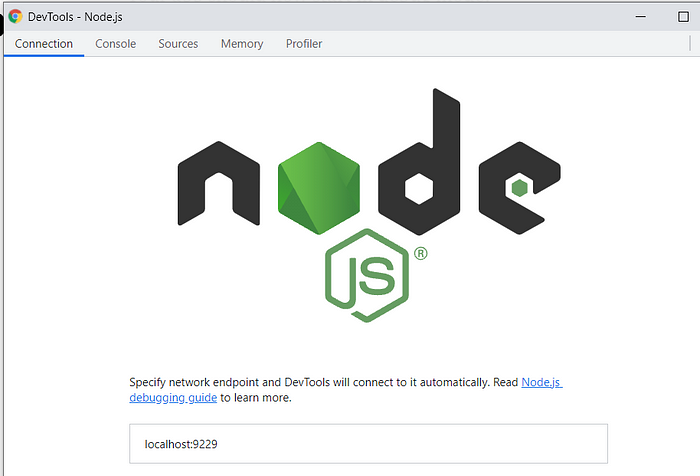
Task: Switch to the Connection tab
Action: click(x=44, y=44)
